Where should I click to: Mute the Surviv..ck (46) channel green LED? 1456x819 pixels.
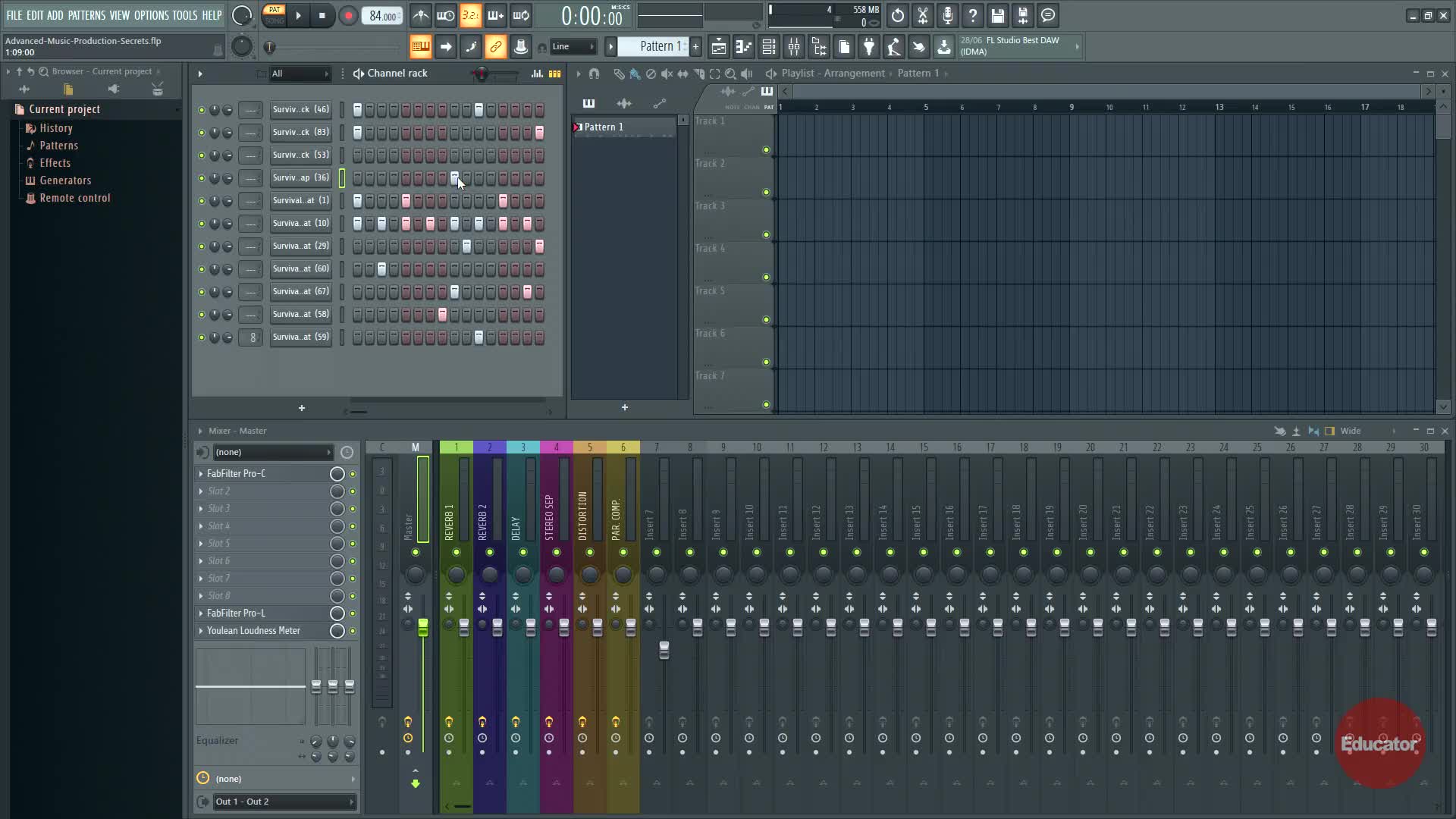coord(201,110)
